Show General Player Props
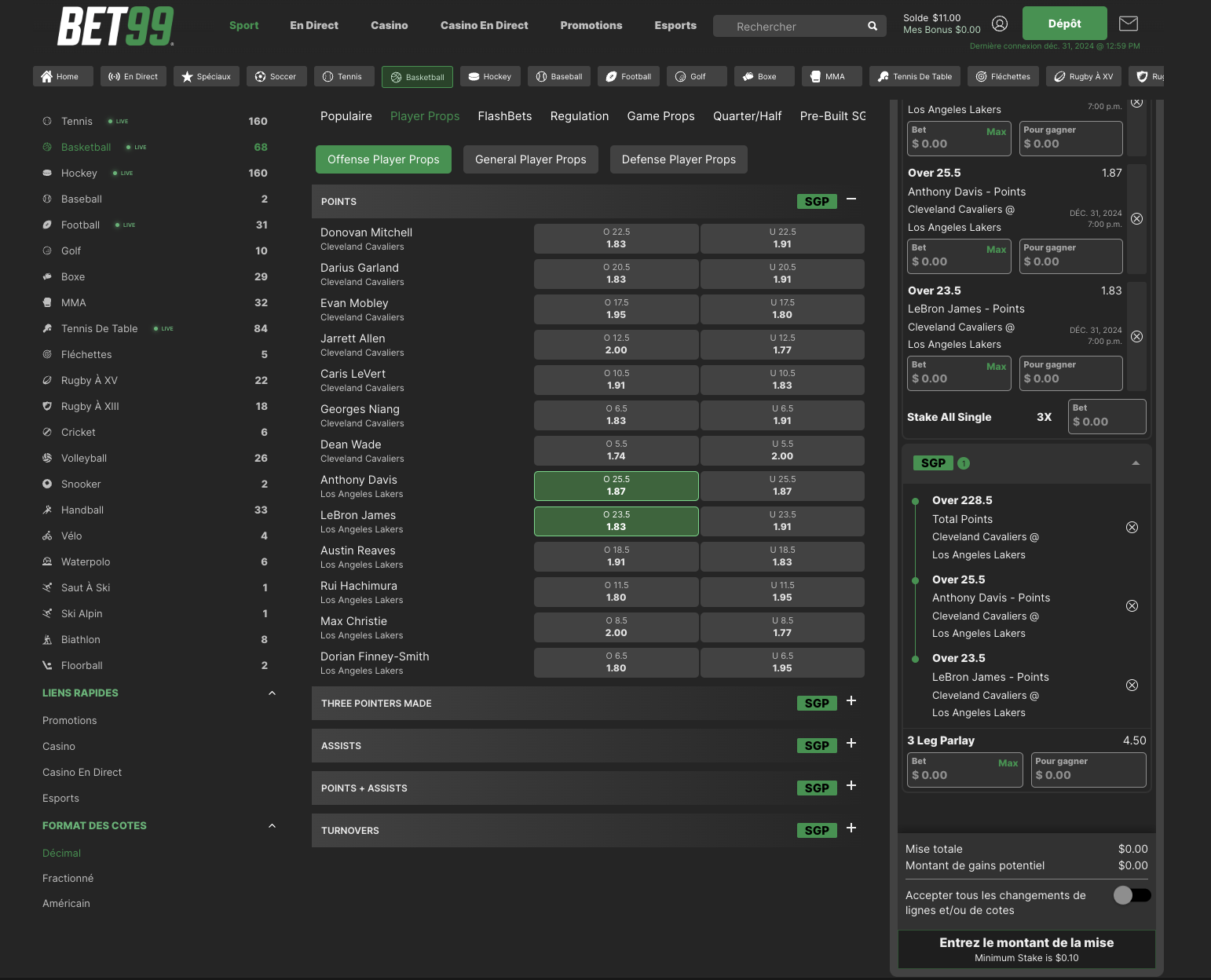Screen dimensions: 1211x980 (x=531, y=159)
